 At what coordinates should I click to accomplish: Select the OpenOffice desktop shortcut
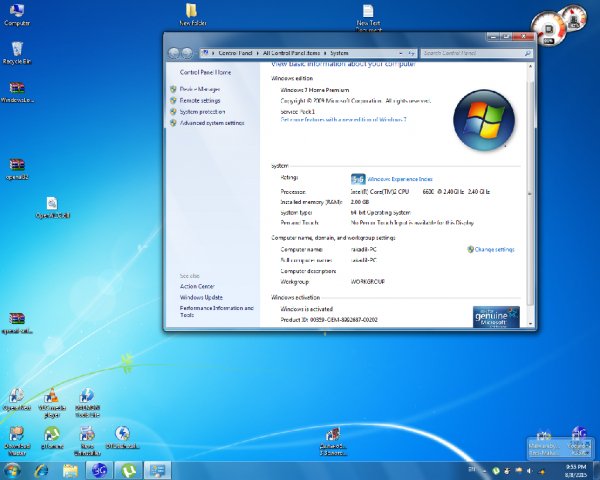coord(17,400)
